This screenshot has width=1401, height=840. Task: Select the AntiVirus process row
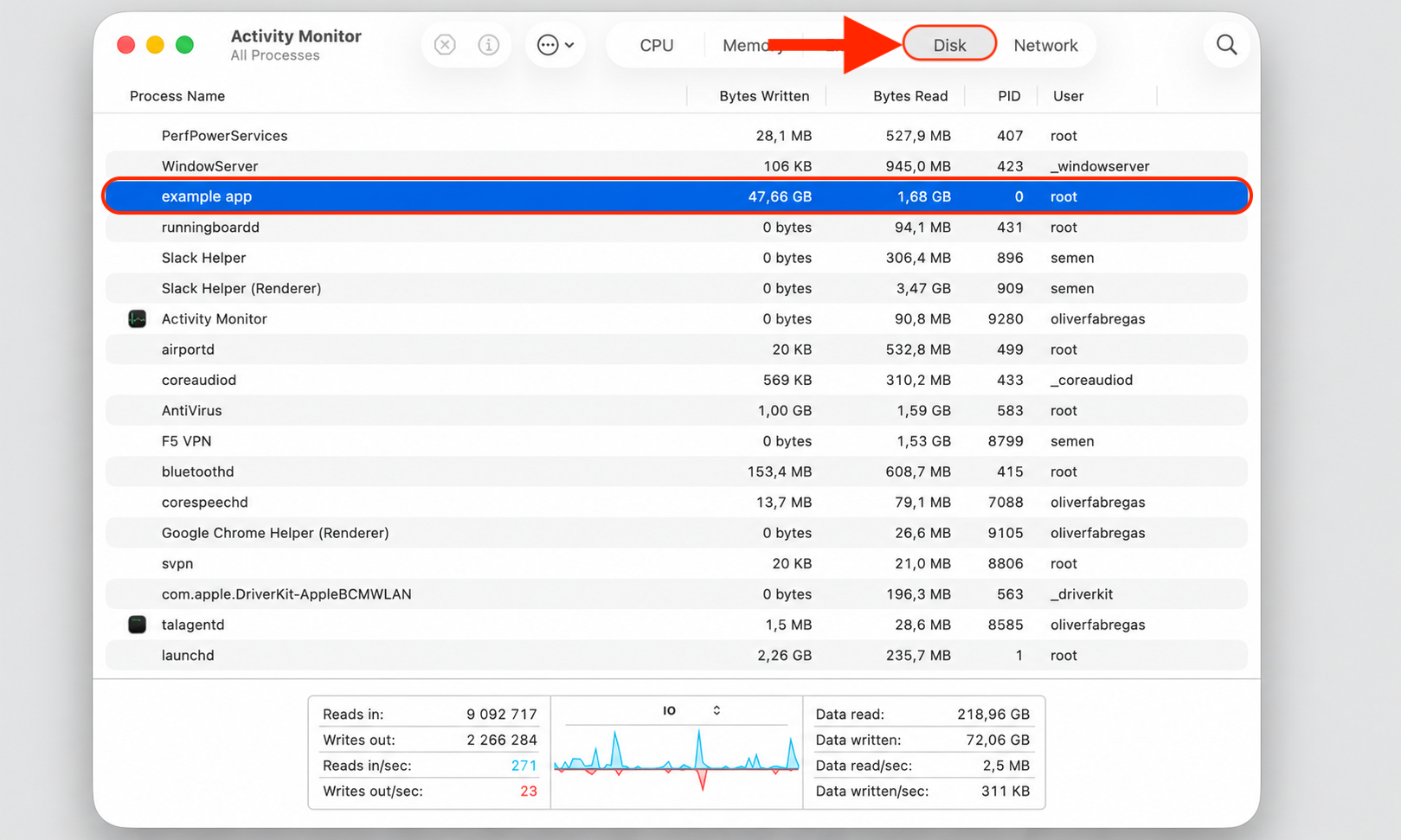coord(677,411)
